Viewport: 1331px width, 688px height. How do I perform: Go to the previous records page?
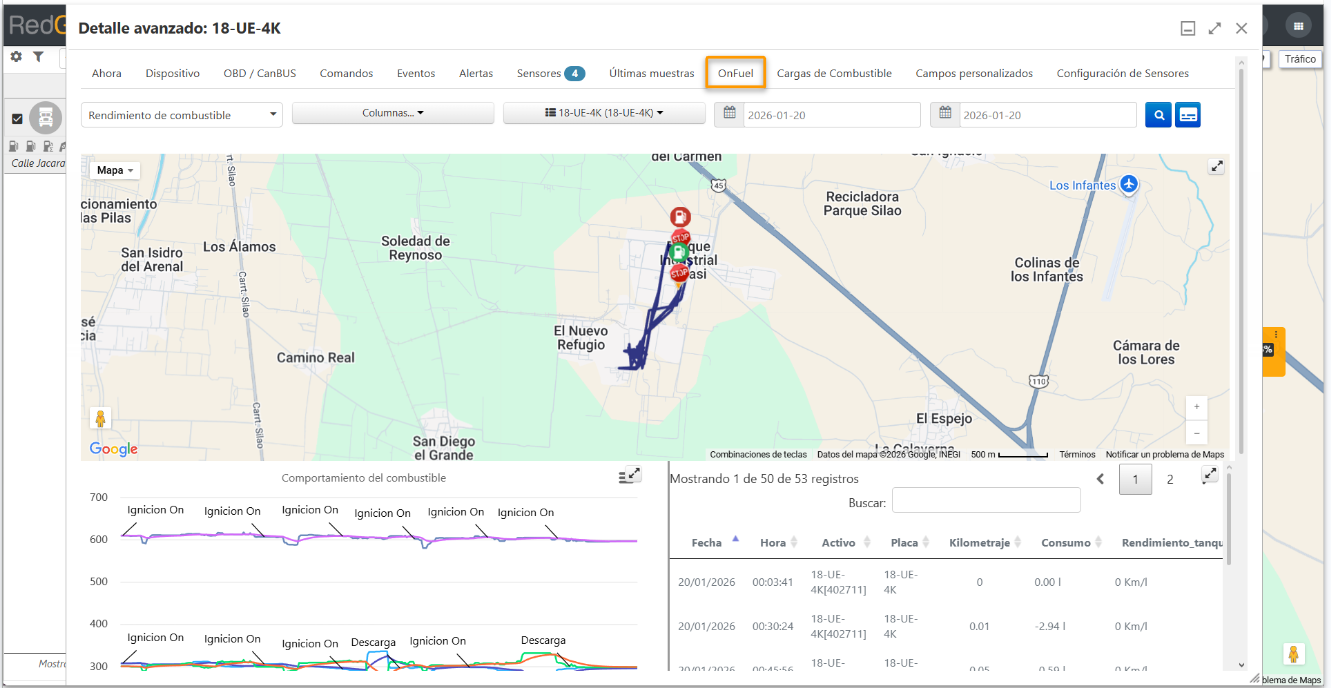coord(1101,479)
